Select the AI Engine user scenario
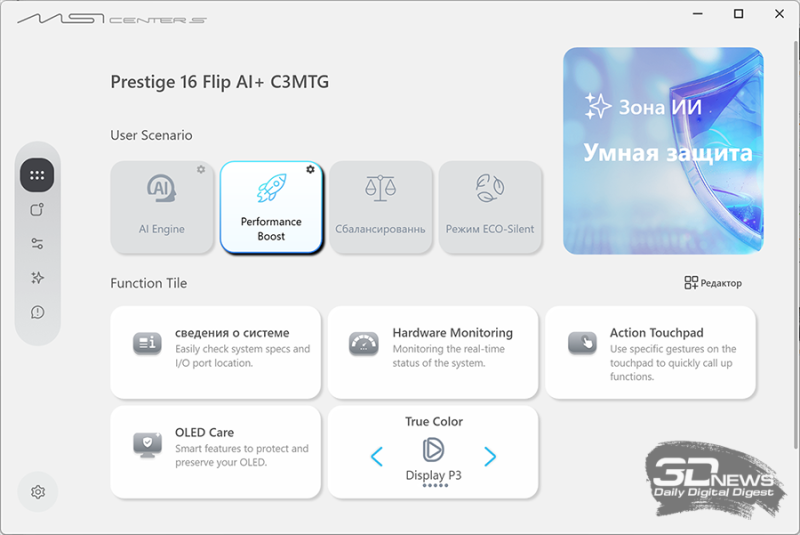The height and width of the screenshot is (535, 800). point(162,207)
